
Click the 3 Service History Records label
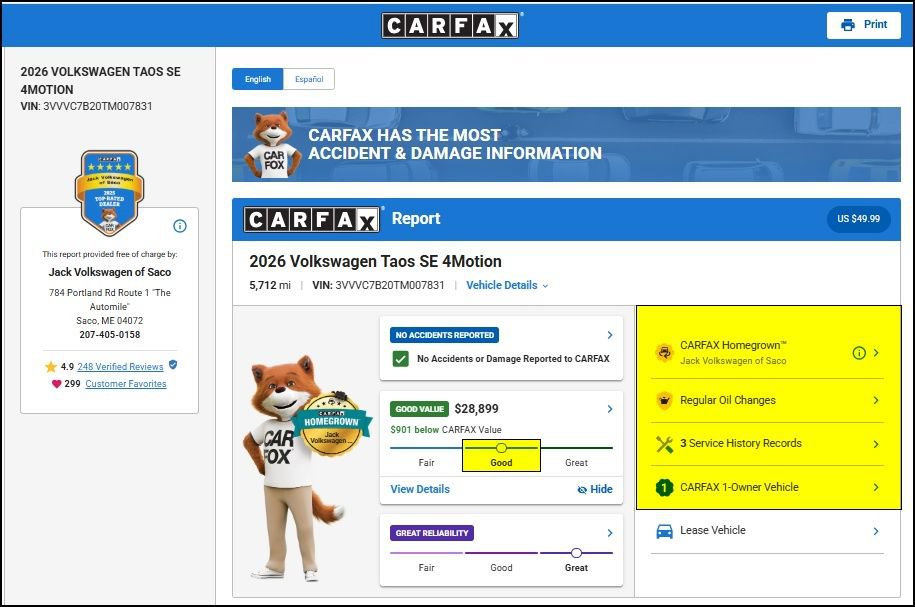coord(741,444)
